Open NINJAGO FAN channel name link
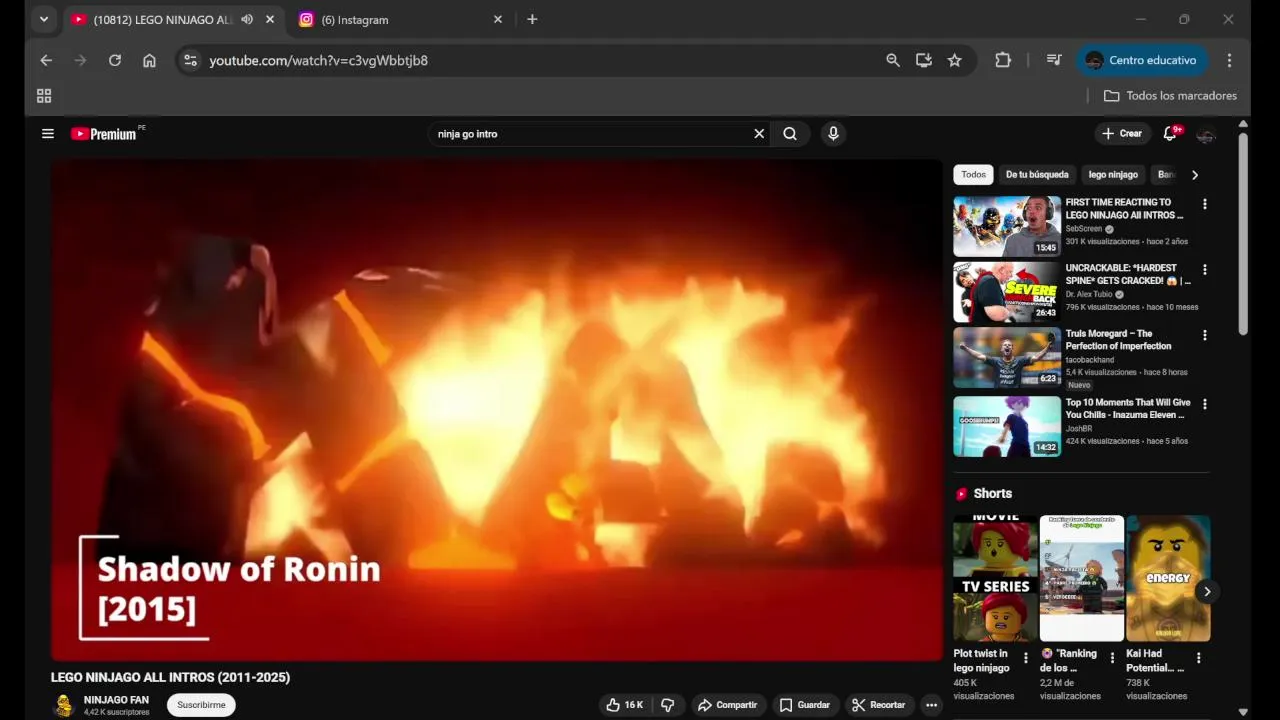 pos(116,700)
